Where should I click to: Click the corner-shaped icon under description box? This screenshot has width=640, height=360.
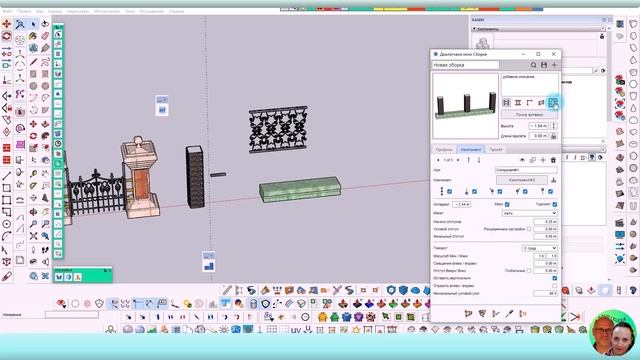pos(529,102)
